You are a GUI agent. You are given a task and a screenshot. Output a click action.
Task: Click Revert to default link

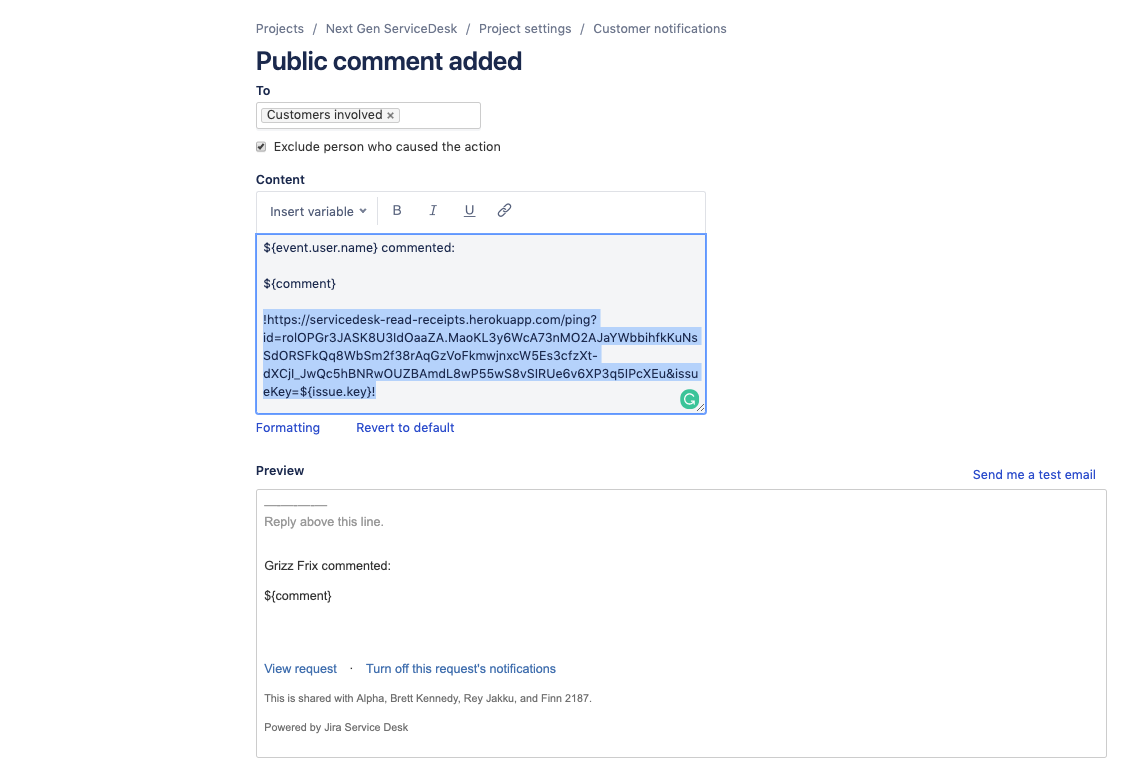coord(405,428)
